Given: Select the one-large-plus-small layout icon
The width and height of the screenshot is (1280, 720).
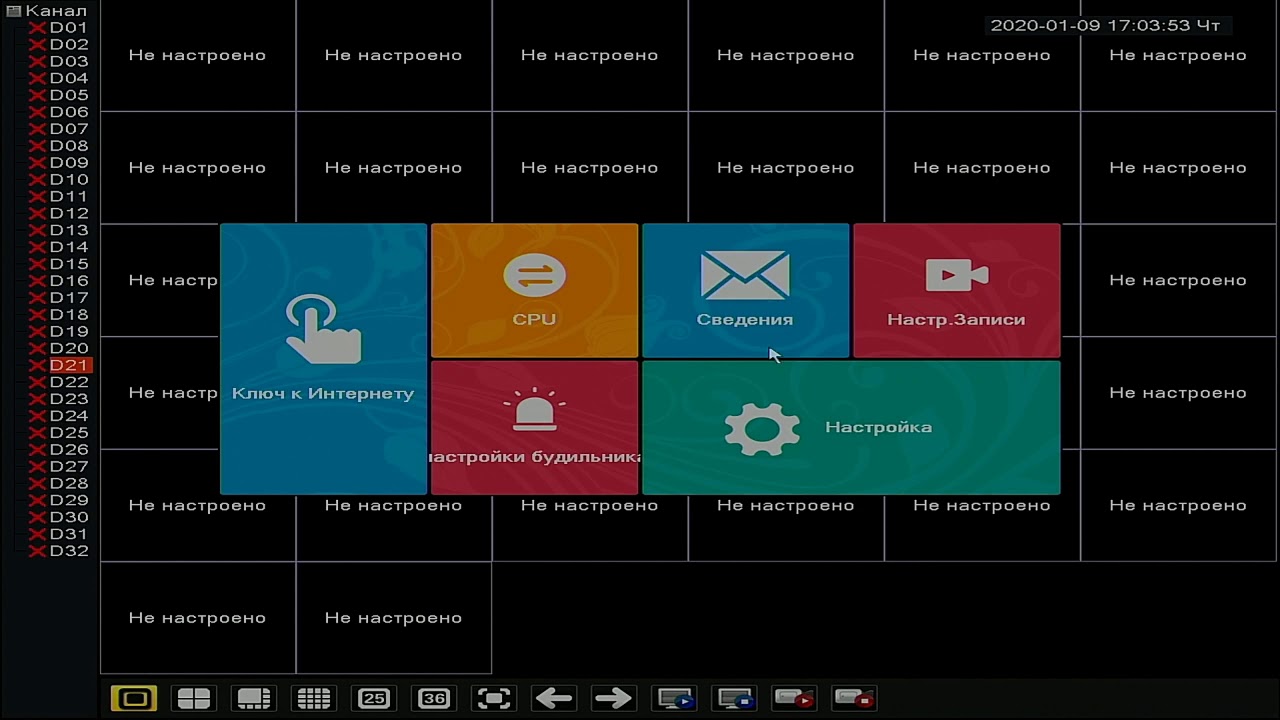Looking at the screenshot, I should pos(254,698).
